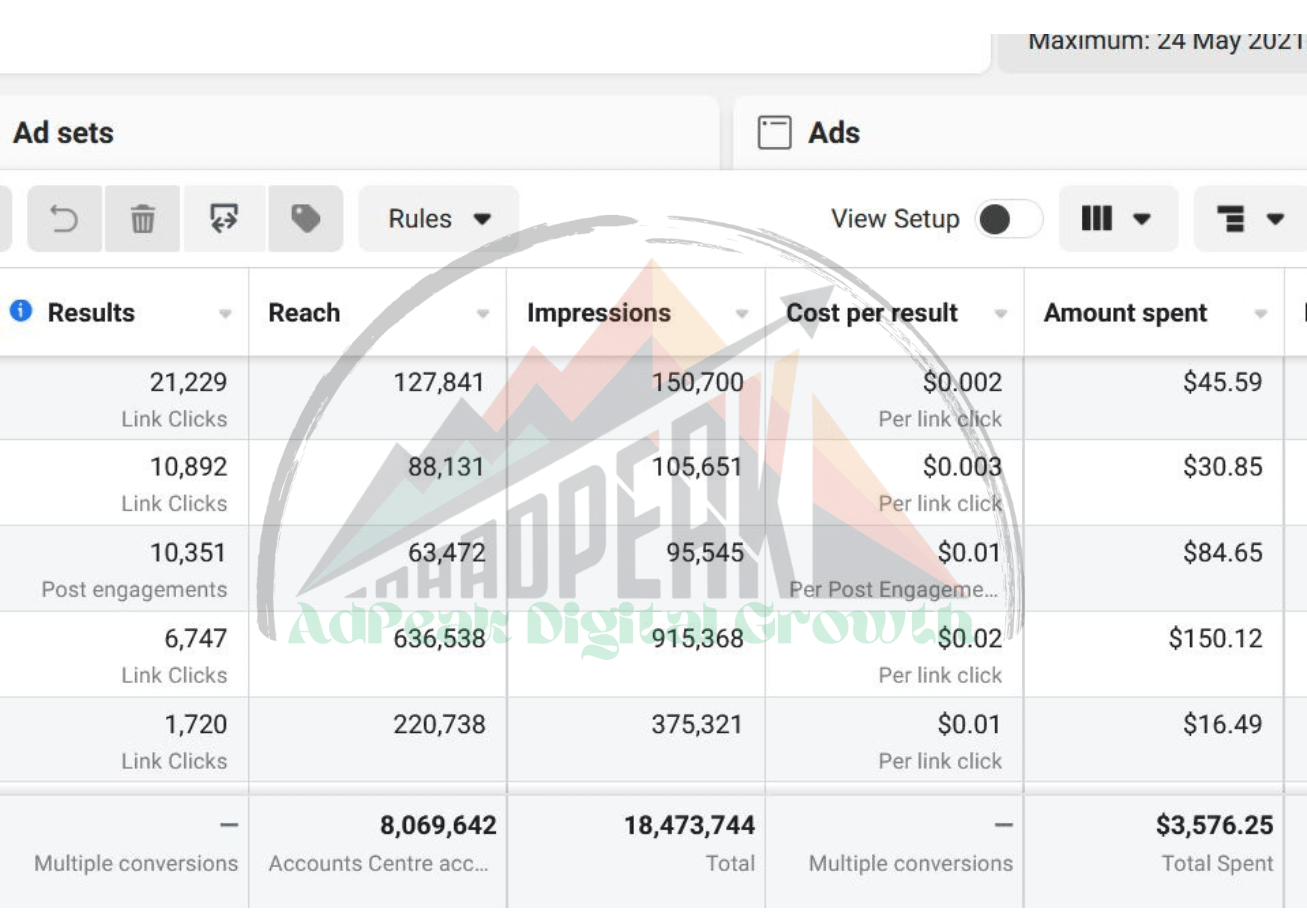The height and width of the screenshot is (924, 1307).
Task: Click the Results info icon
Action: [x=21, y=311]
